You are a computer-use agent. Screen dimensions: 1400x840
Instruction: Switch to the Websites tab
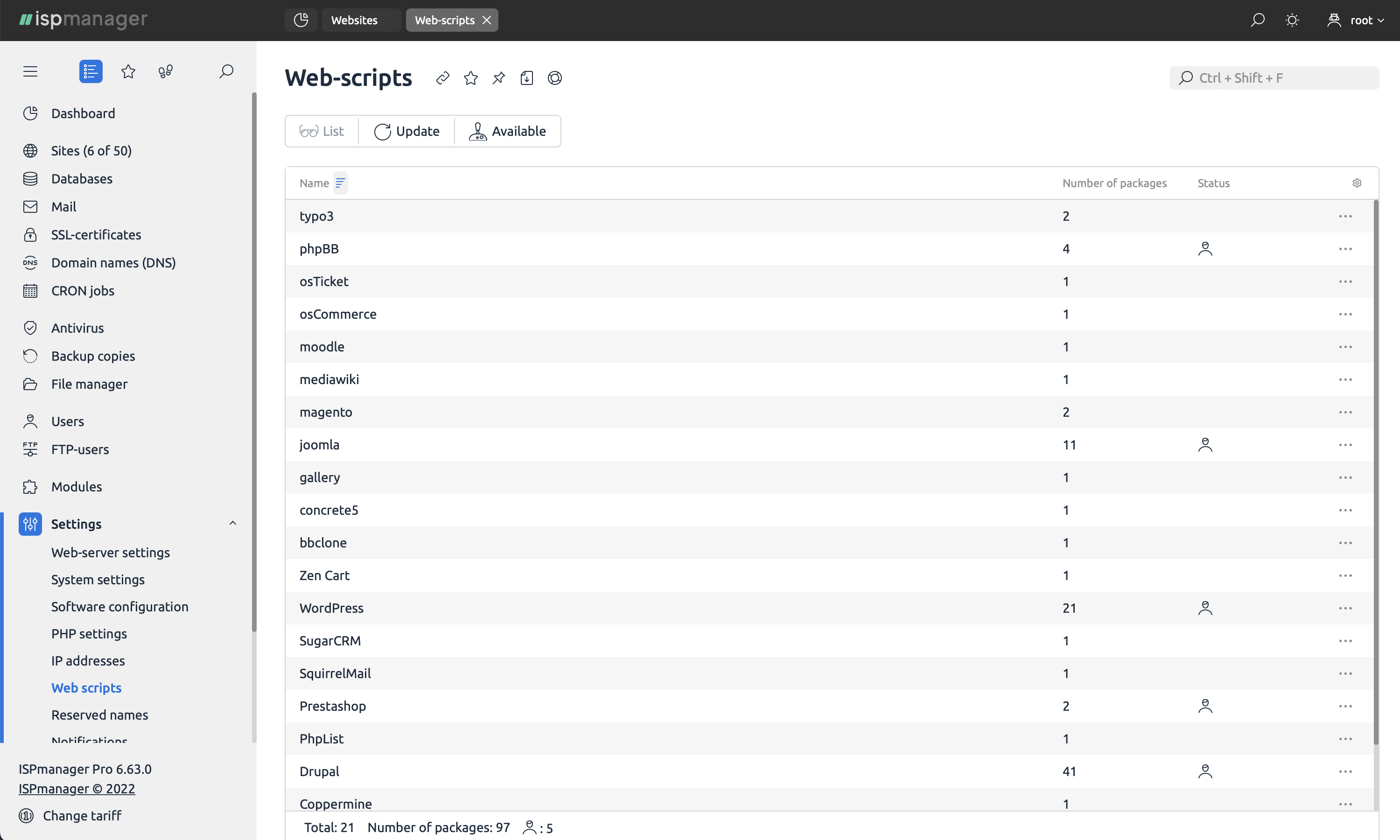click(x=361, y=20)
